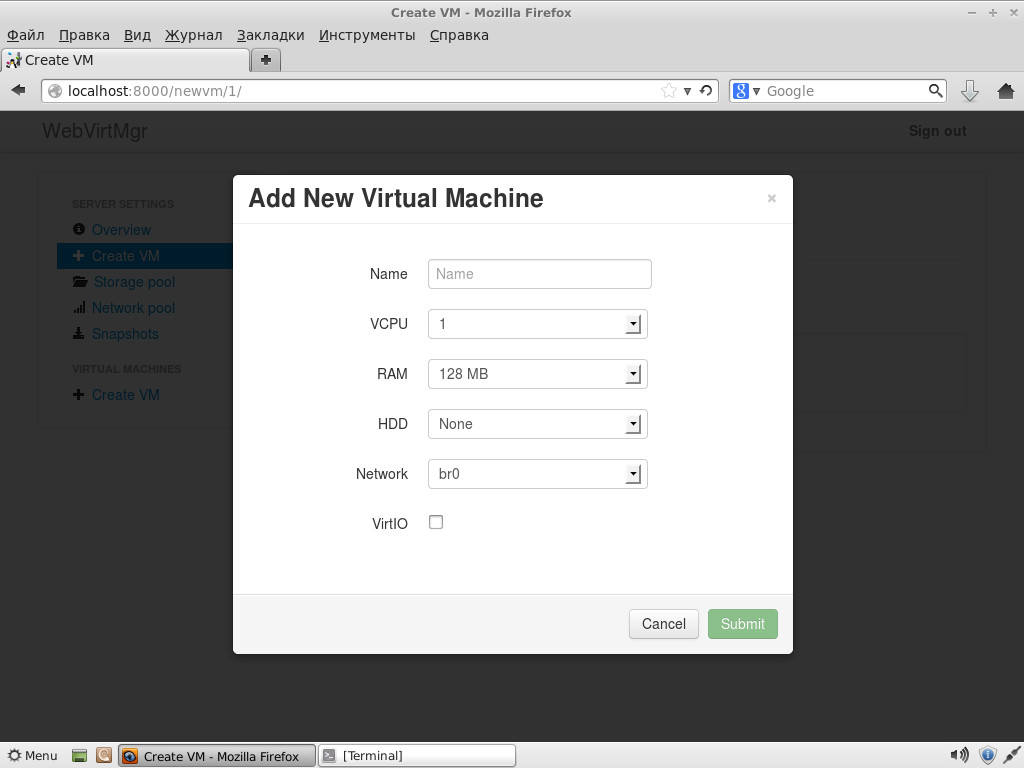Viewport: 1024px width, 768px height.
Task: Click the green desktop icon in taskbar
Action: pos(79,756)
